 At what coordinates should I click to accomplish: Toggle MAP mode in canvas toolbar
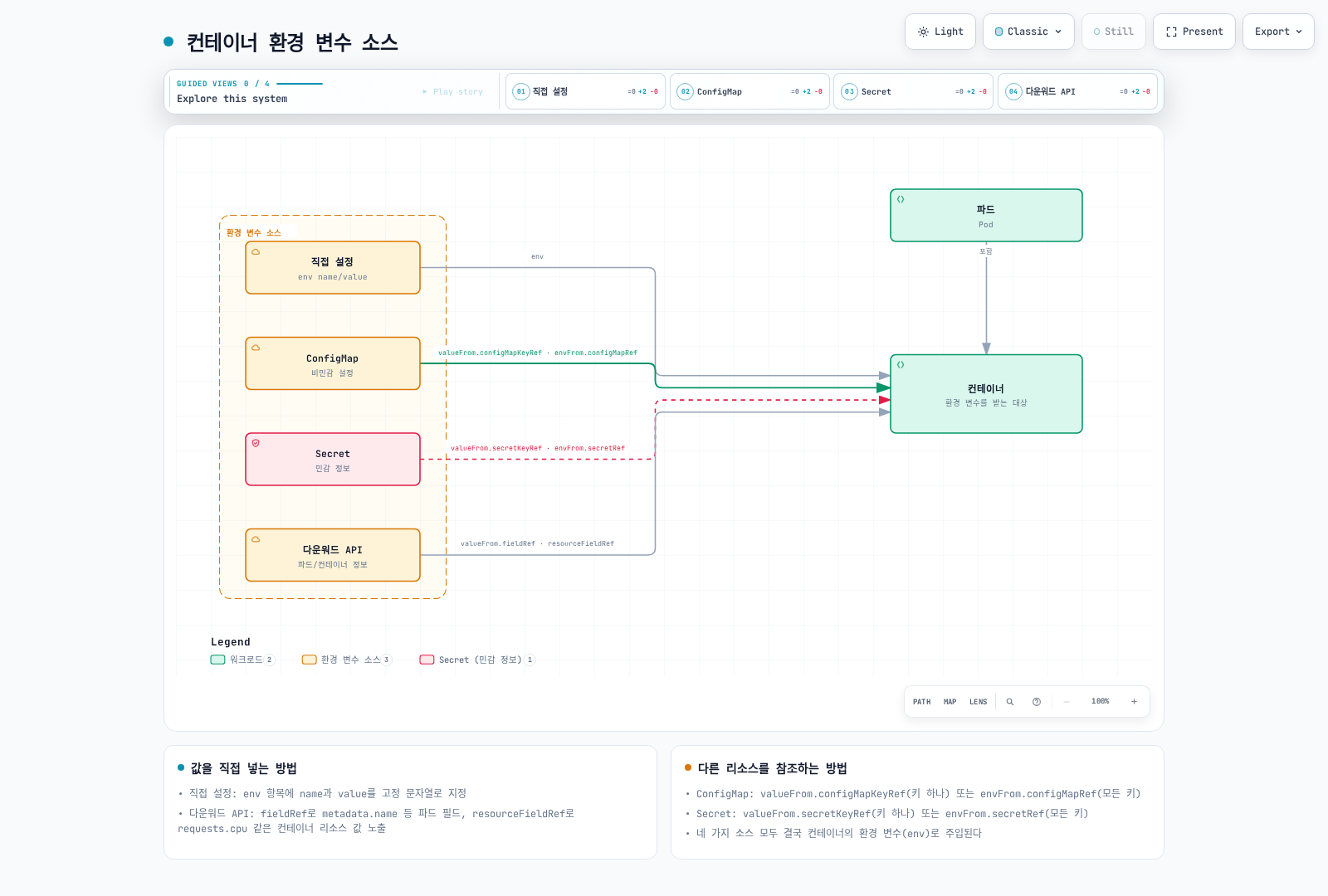[950, 702]
